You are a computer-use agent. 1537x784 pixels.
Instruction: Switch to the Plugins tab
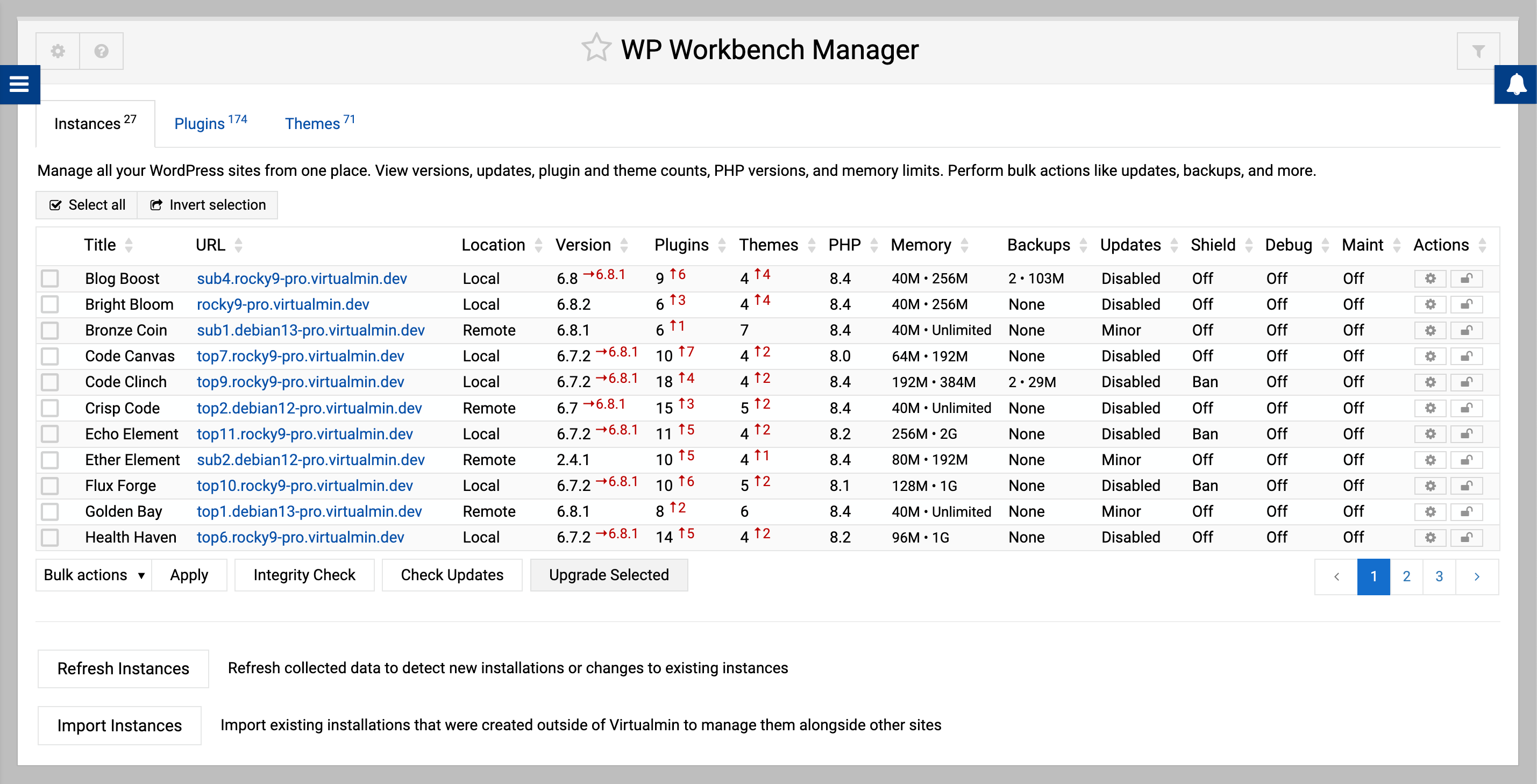(x=211, y=123)
